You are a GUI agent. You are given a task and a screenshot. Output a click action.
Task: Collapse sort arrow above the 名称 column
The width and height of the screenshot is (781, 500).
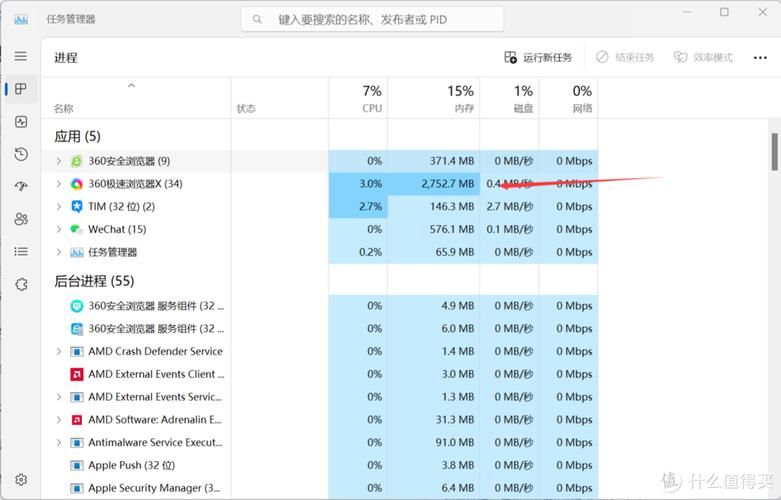point(131,86)
